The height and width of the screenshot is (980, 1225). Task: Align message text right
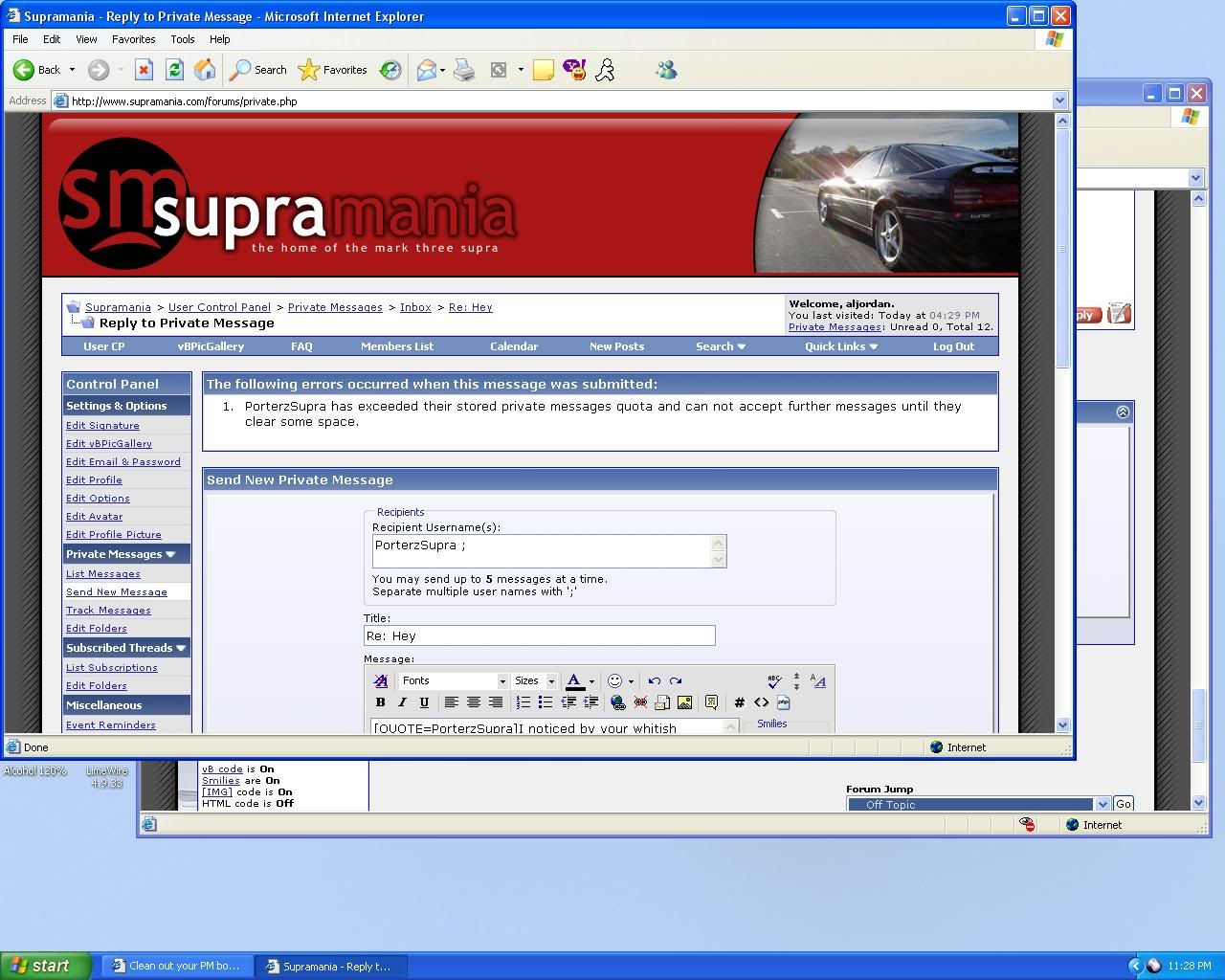[x=495, y=702]
